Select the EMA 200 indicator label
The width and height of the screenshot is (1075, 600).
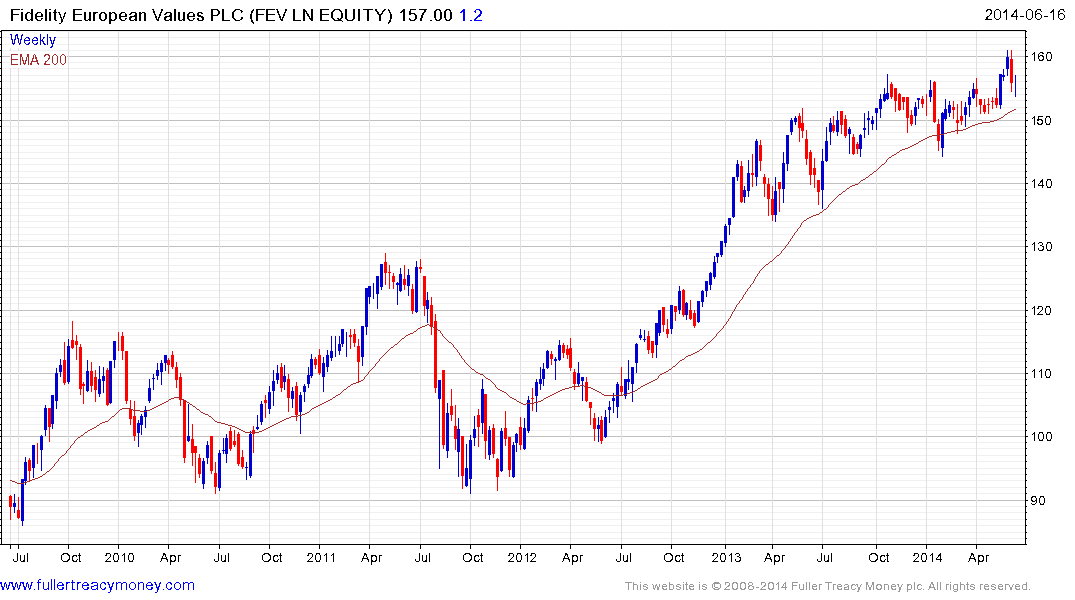tap(38, 60)
